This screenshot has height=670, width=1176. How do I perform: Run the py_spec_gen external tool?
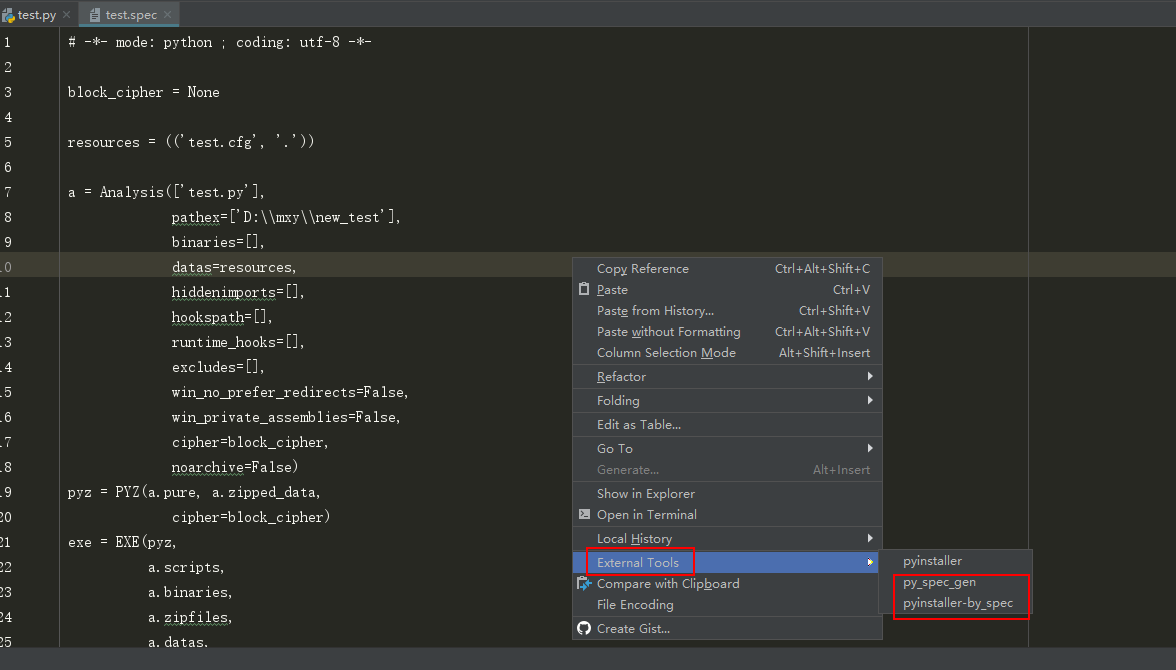(939, 581)
